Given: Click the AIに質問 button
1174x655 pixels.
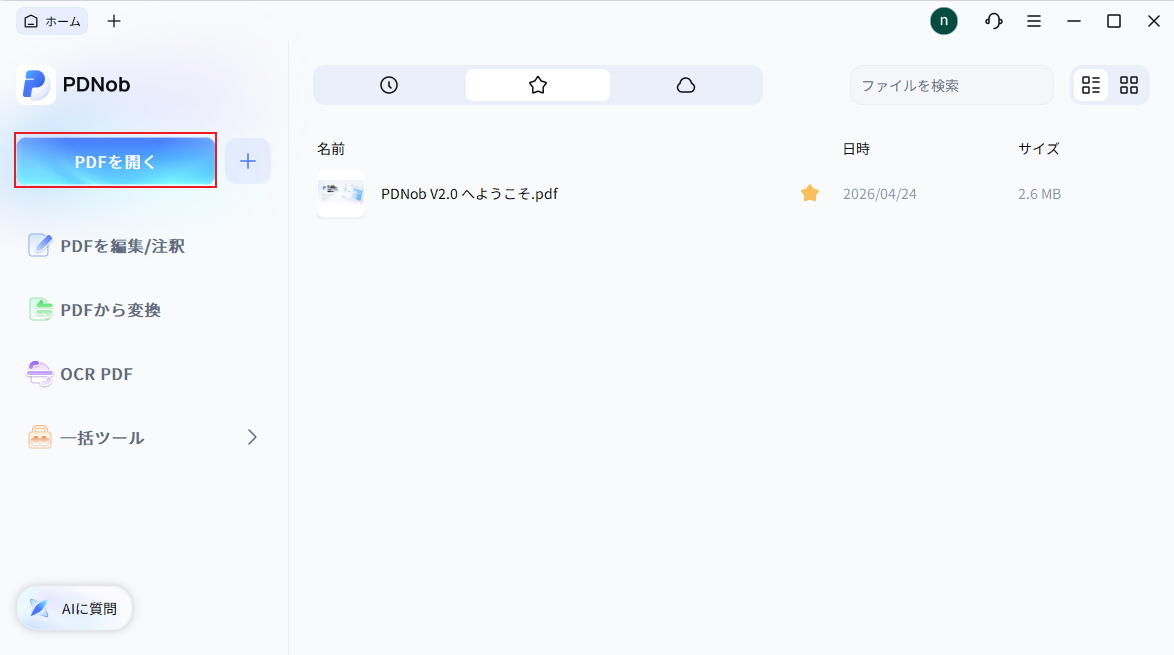Looking at the screenshot, I should tap(74, 609).
